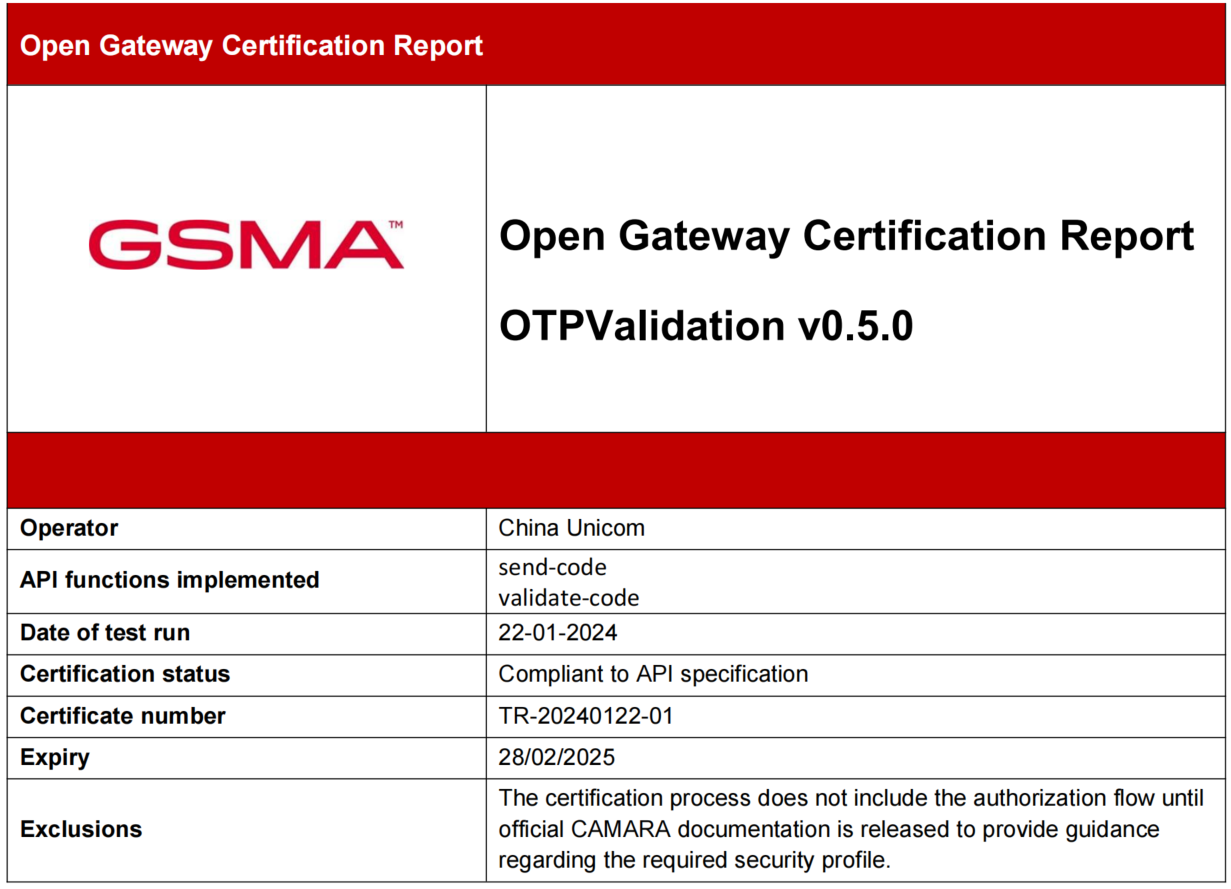
Task: Click the report title text
Action: pos(846,236)
